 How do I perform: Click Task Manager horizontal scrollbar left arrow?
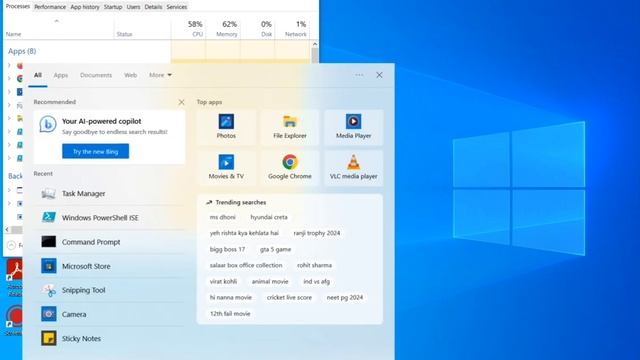pyautogui.click(x=7, y=230)
